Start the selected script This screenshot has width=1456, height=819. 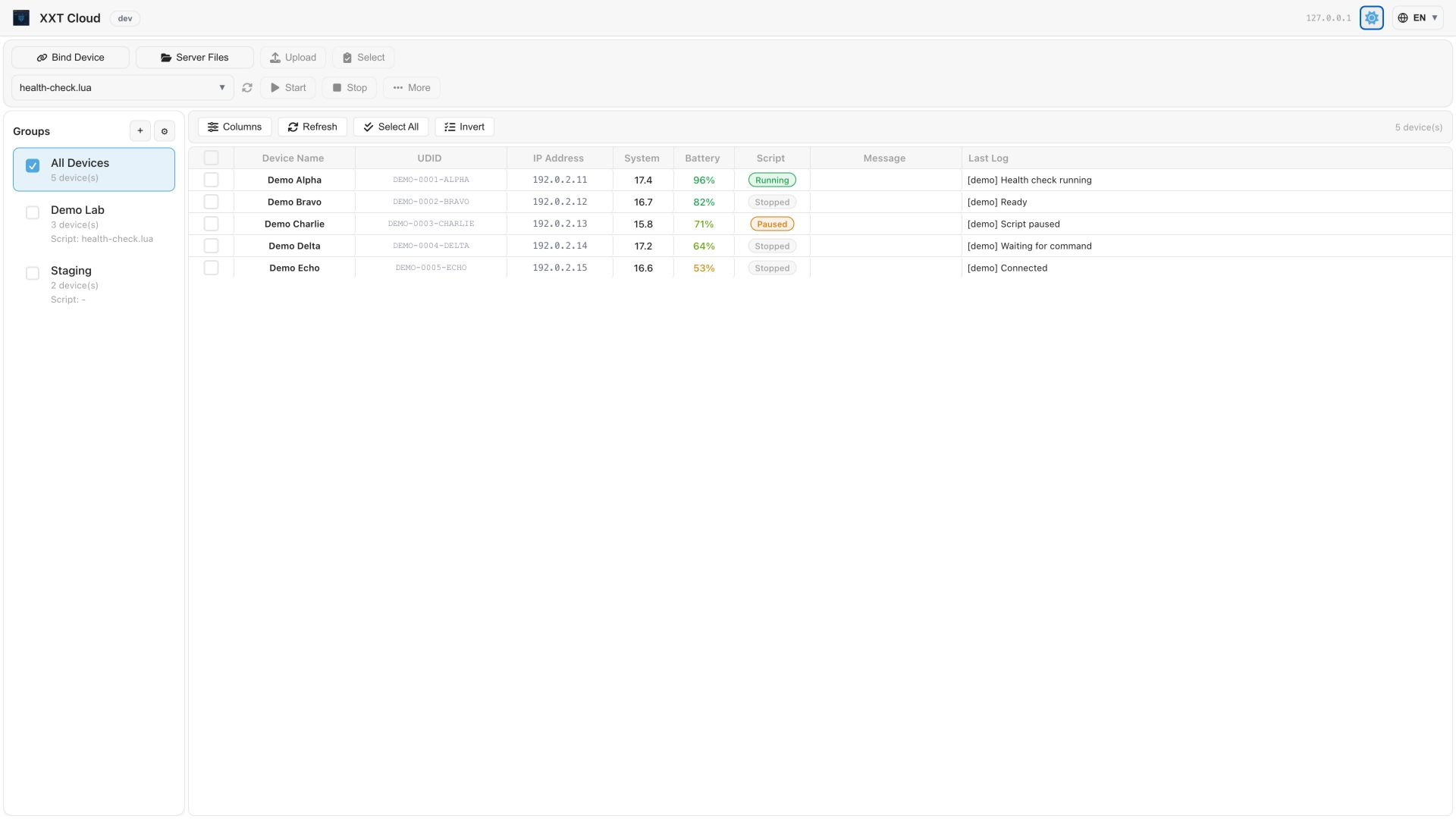(x=288, y=88)
